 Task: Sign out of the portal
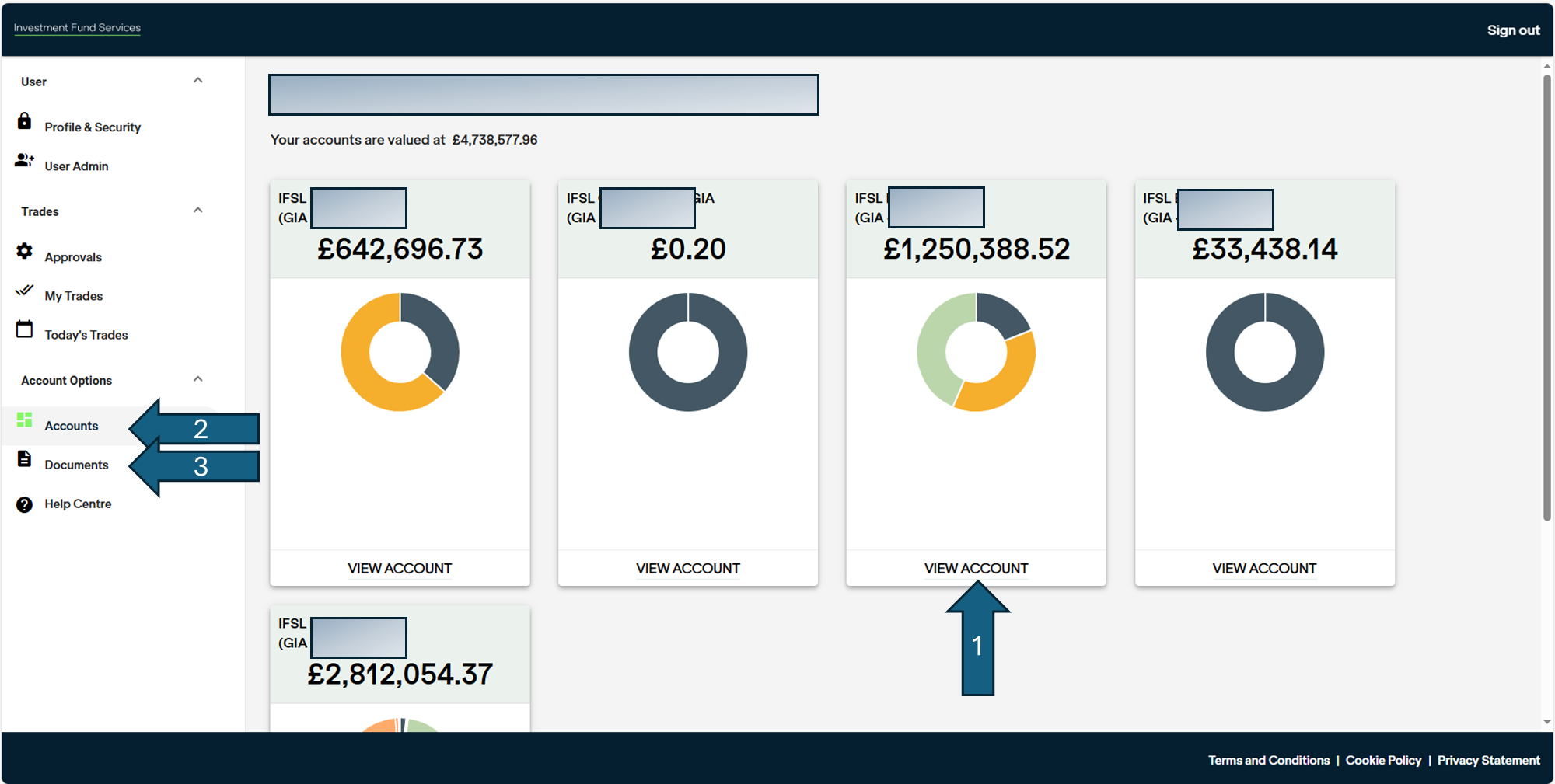tap(1513, 30)
